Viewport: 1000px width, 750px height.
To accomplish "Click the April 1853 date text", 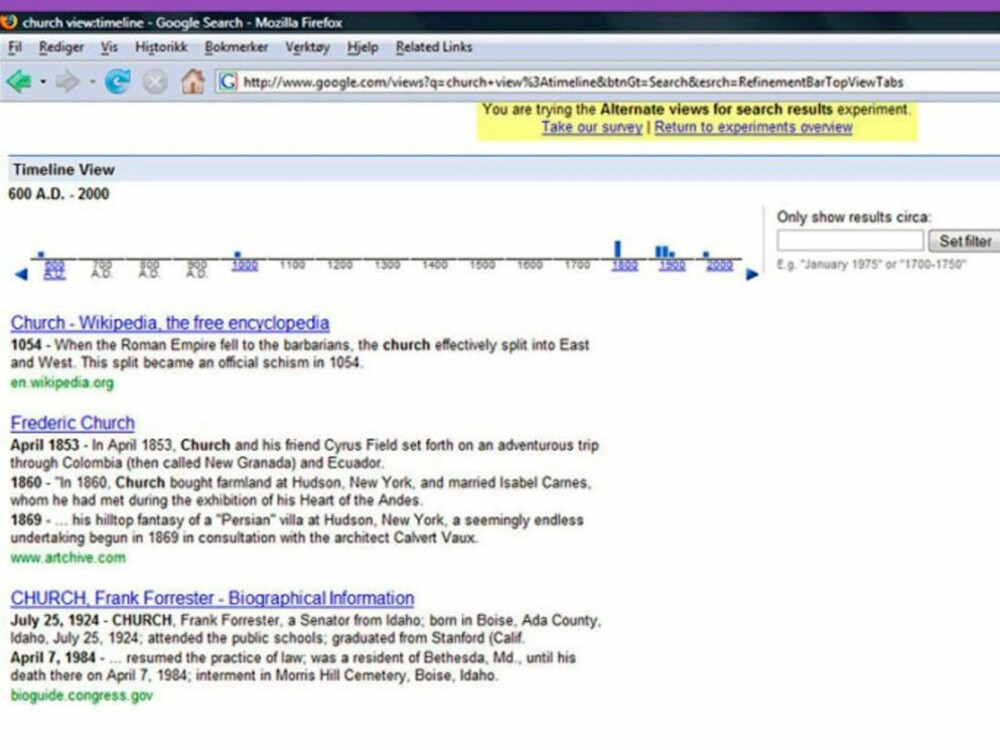I will point(45,445).
